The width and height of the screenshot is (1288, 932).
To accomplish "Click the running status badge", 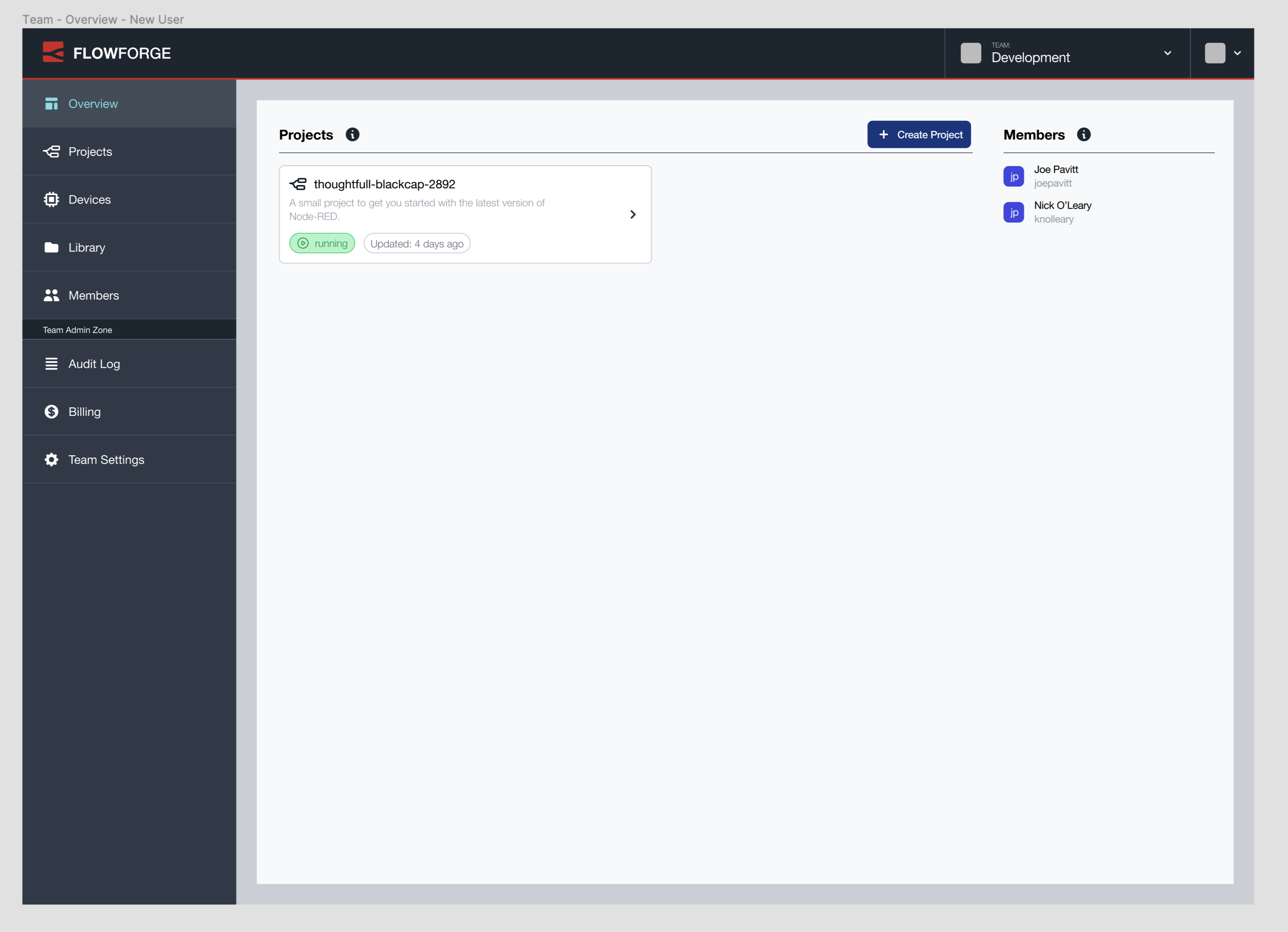I will pos(322,243).
